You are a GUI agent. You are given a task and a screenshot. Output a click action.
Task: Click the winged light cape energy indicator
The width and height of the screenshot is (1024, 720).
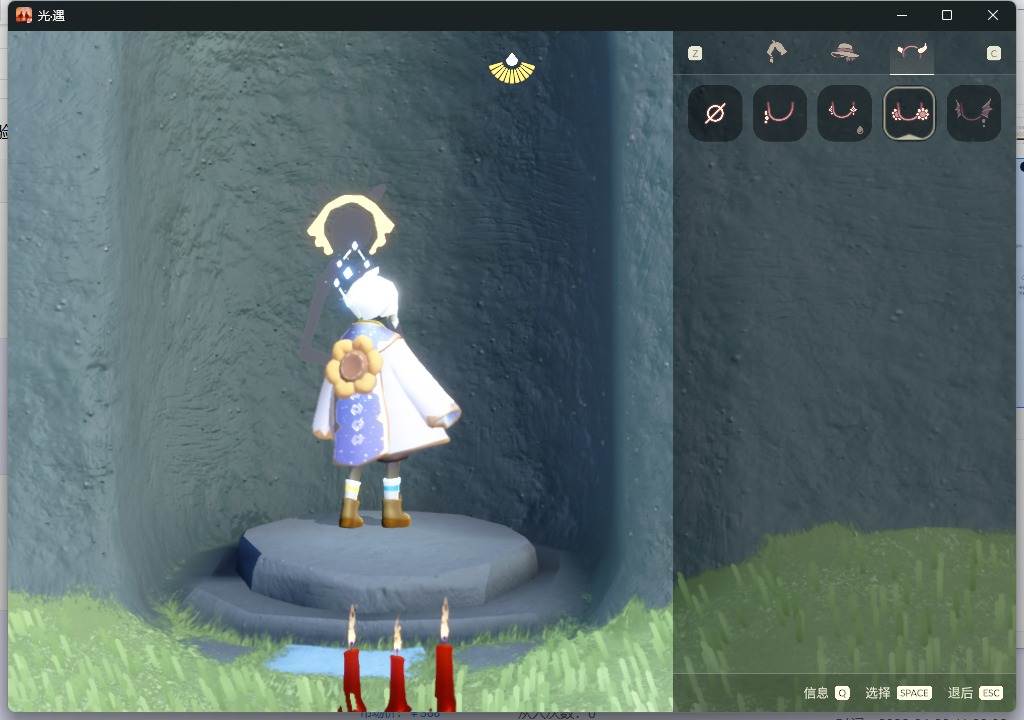(512, 69)
